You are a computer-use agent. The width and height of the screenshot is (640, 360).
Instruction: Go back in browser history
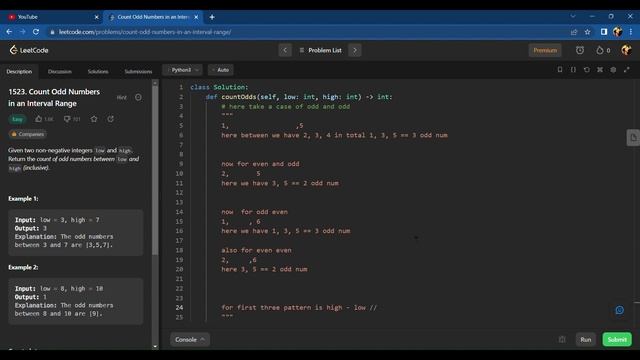pos(9,32)
